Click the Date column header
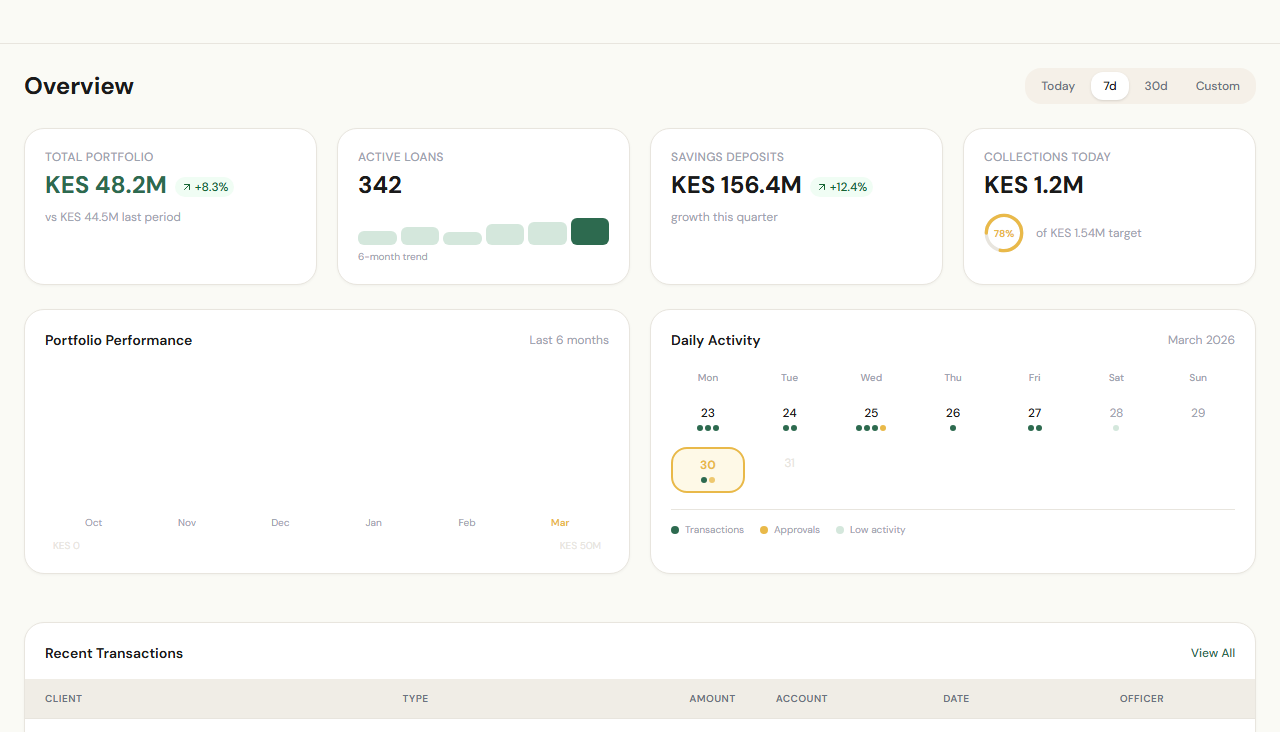This screenshot has width=1280, height=732. pyautogui.click(x=956, y=699)
